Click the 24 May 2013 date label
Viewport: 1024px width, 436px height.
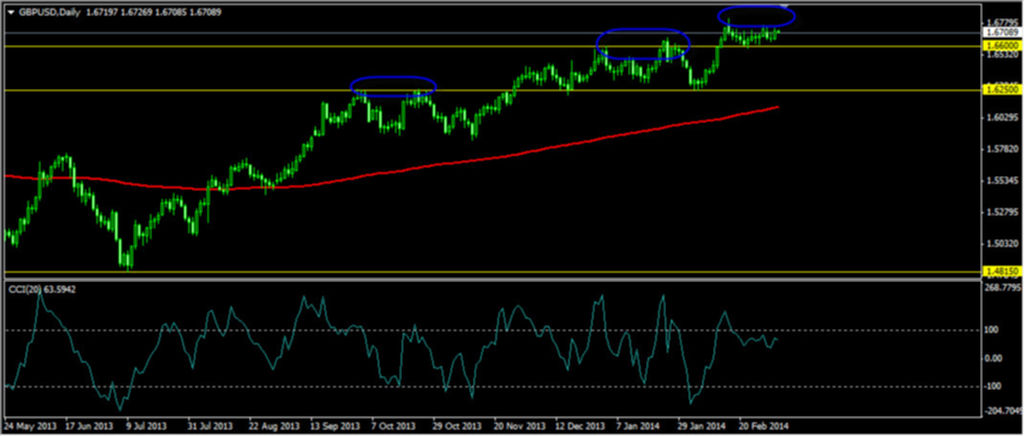click(31, 425)
